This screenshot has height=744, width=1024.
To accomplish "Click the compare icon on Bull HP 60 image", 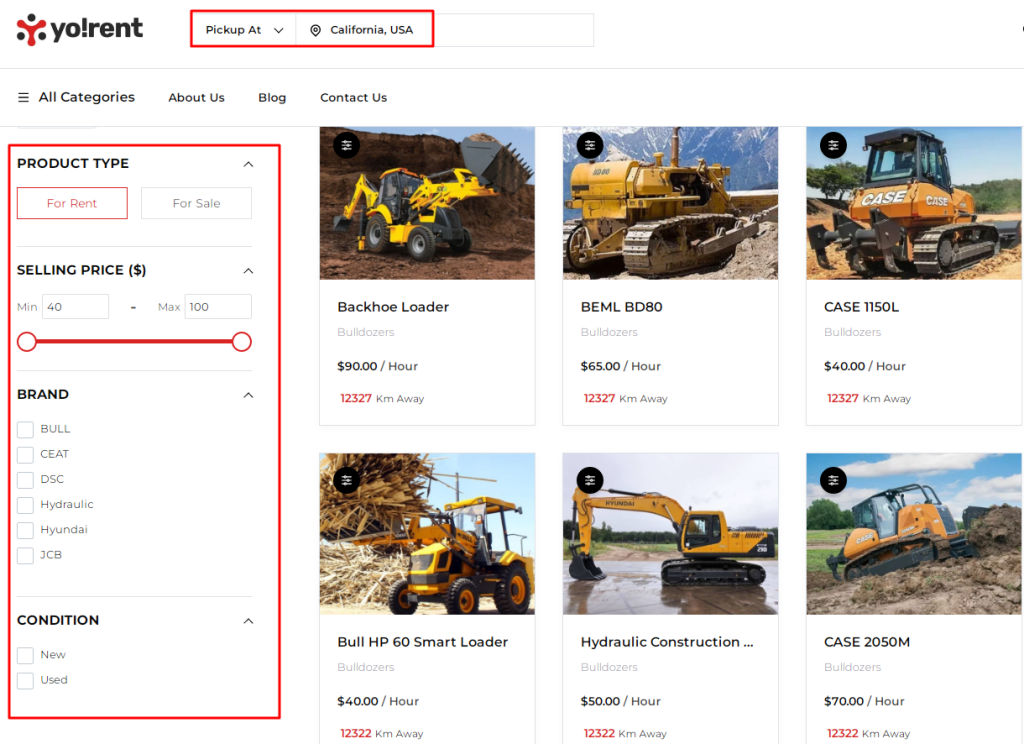I will (x=346, y=480).
